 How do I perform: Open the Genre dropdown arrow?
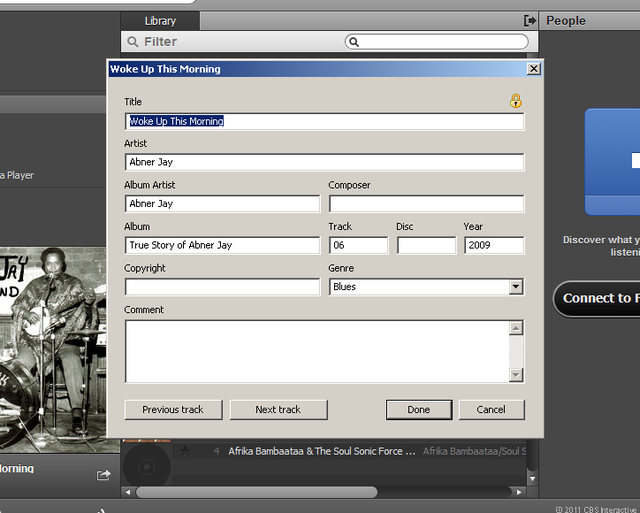coord(516,287)
